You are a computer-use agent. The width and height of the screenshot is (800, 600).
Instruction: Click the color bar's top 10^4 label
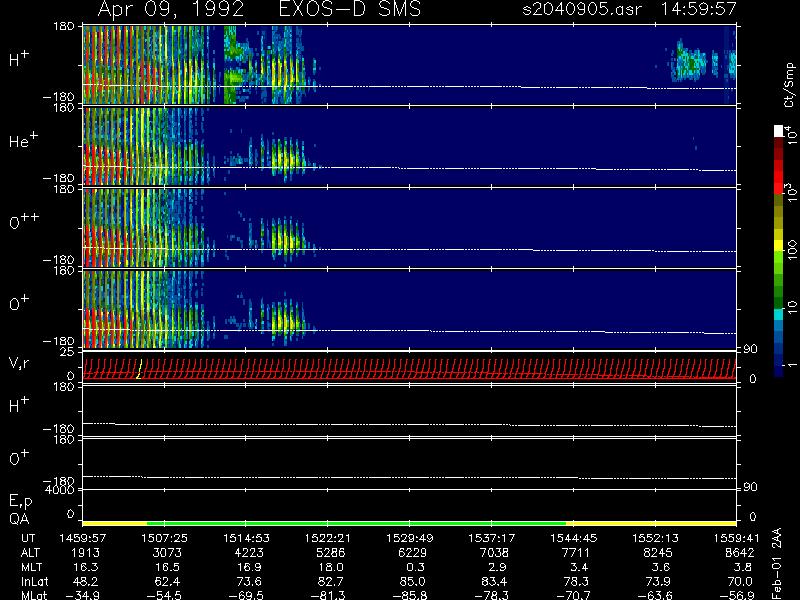click(790, 133)
